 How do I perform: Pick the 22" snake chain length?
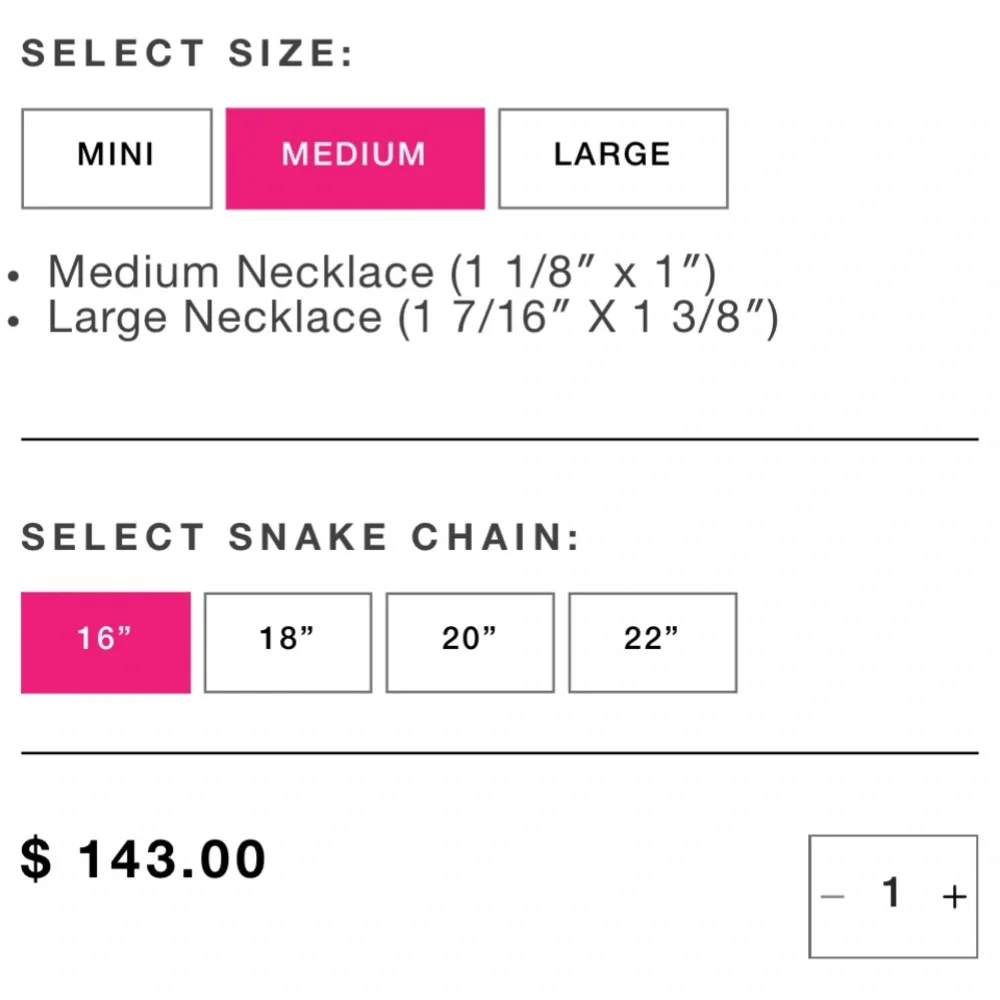point(652,641)
